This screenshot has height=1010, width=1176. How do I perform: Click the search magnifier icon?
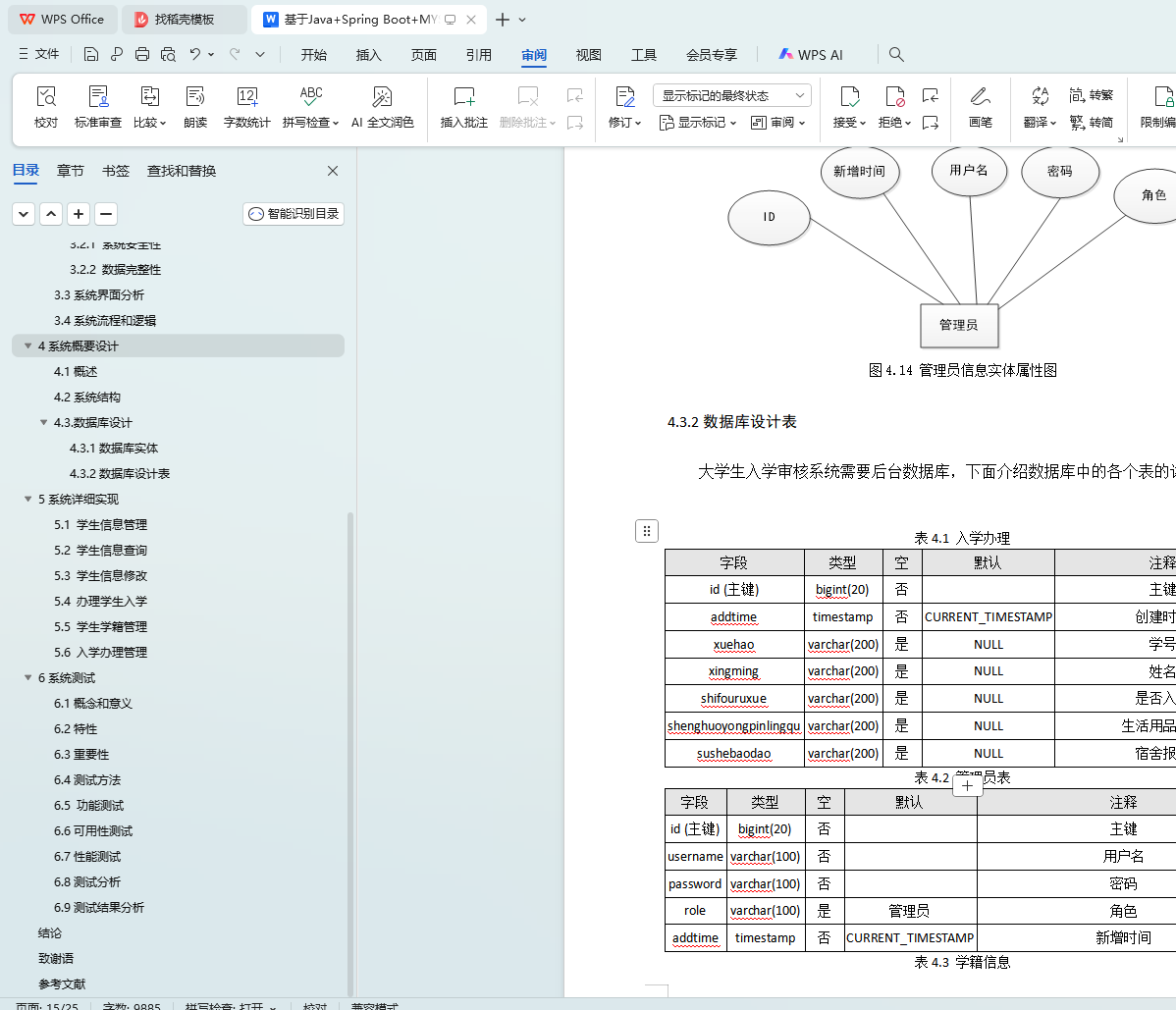tap(895, 54)
